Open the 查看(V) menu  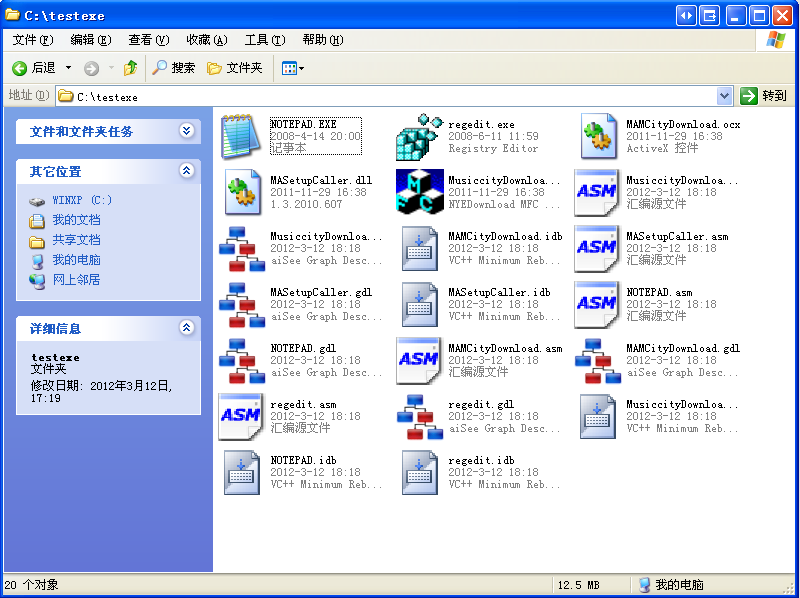148,40
